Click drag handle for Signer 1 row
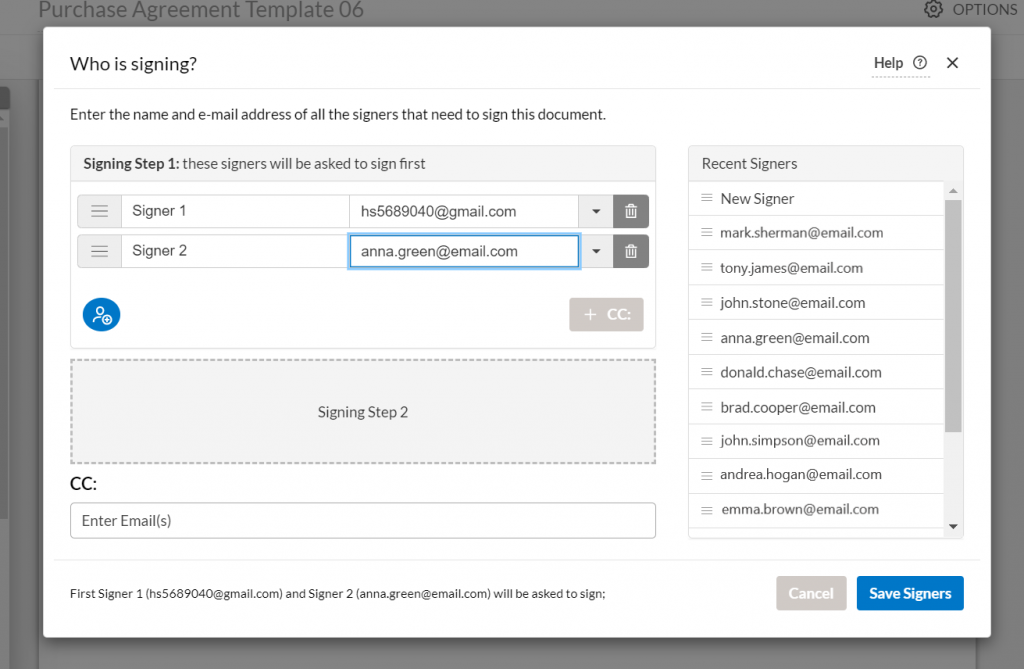Screen dimensions: 1024x669 pyautogui.click(x=99, y=211)
